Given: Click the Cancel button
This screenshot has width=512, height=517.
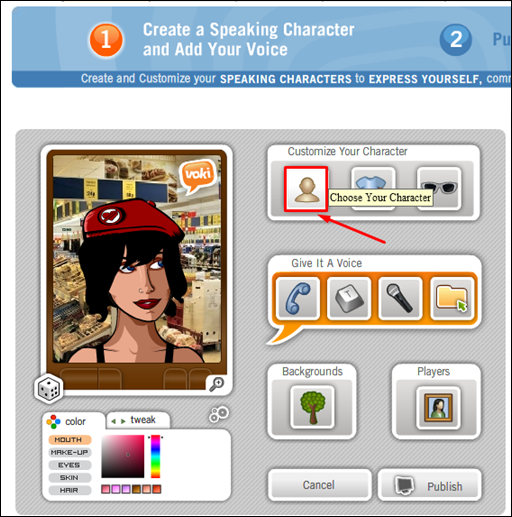Looking at the screenshot, I should (319, 485).
